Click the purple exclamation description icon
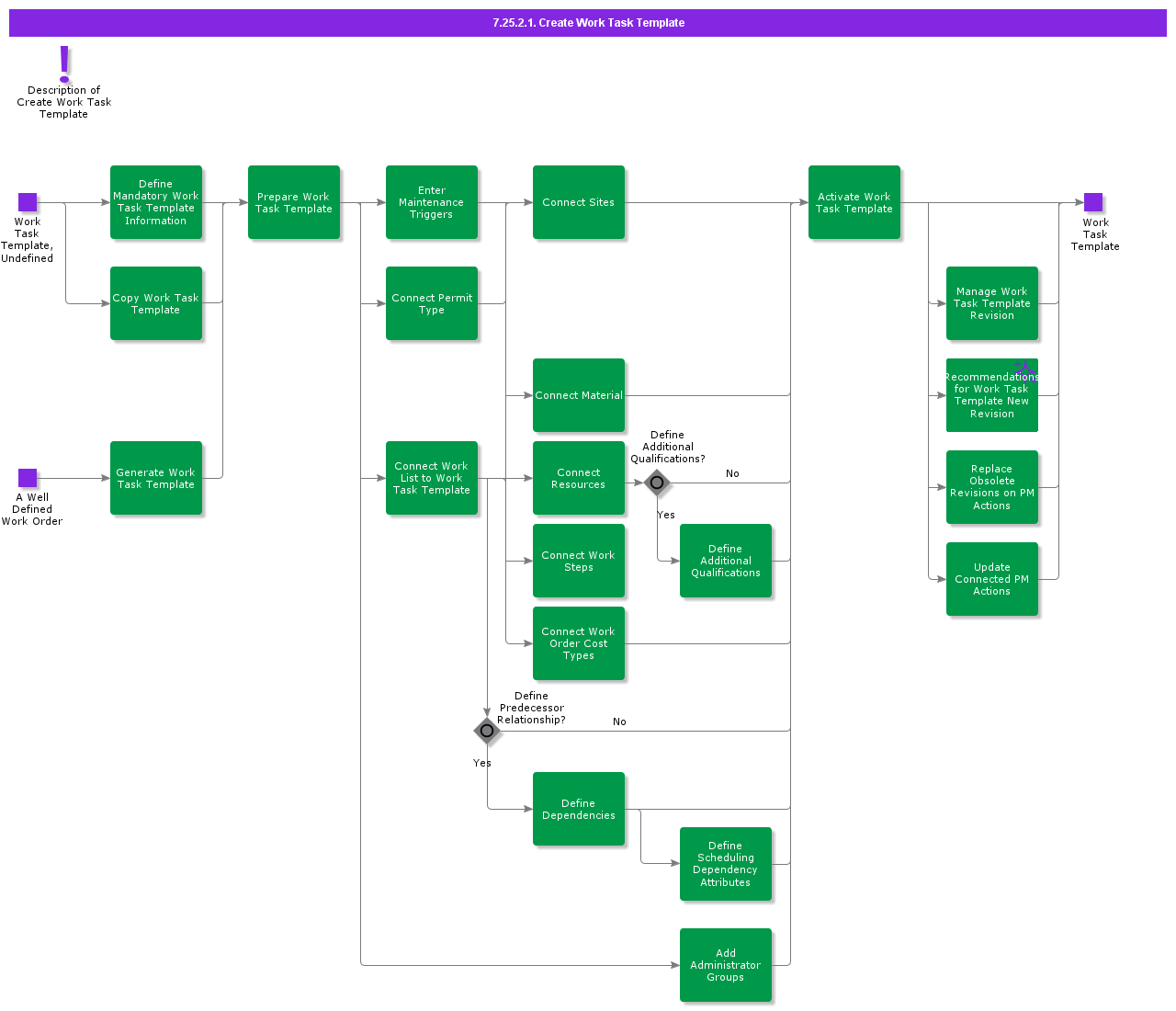The height and width of the screenshot is (1011, 1176). coord(64,63)
